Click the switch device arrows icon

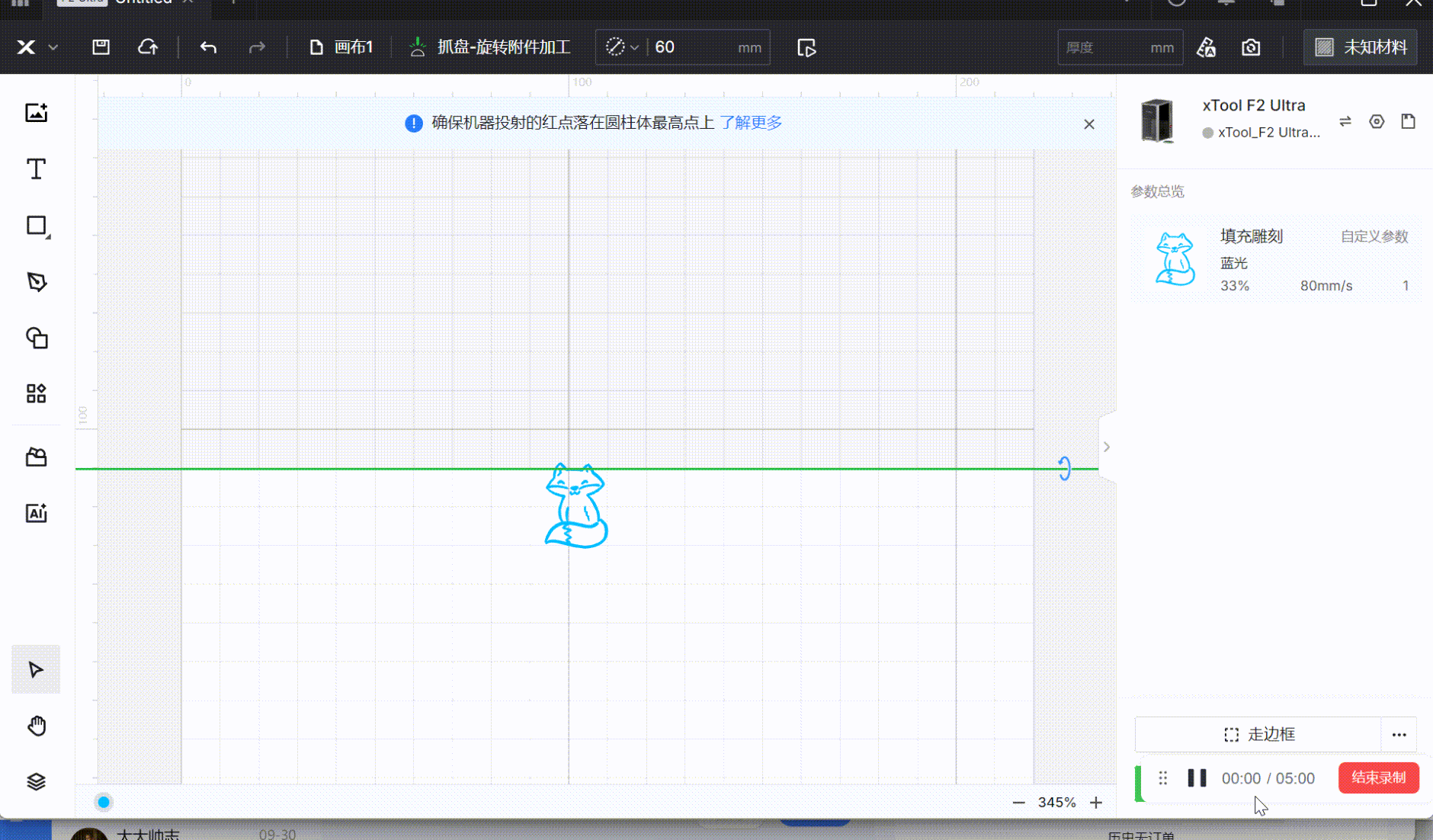[x=1345, y=121]
